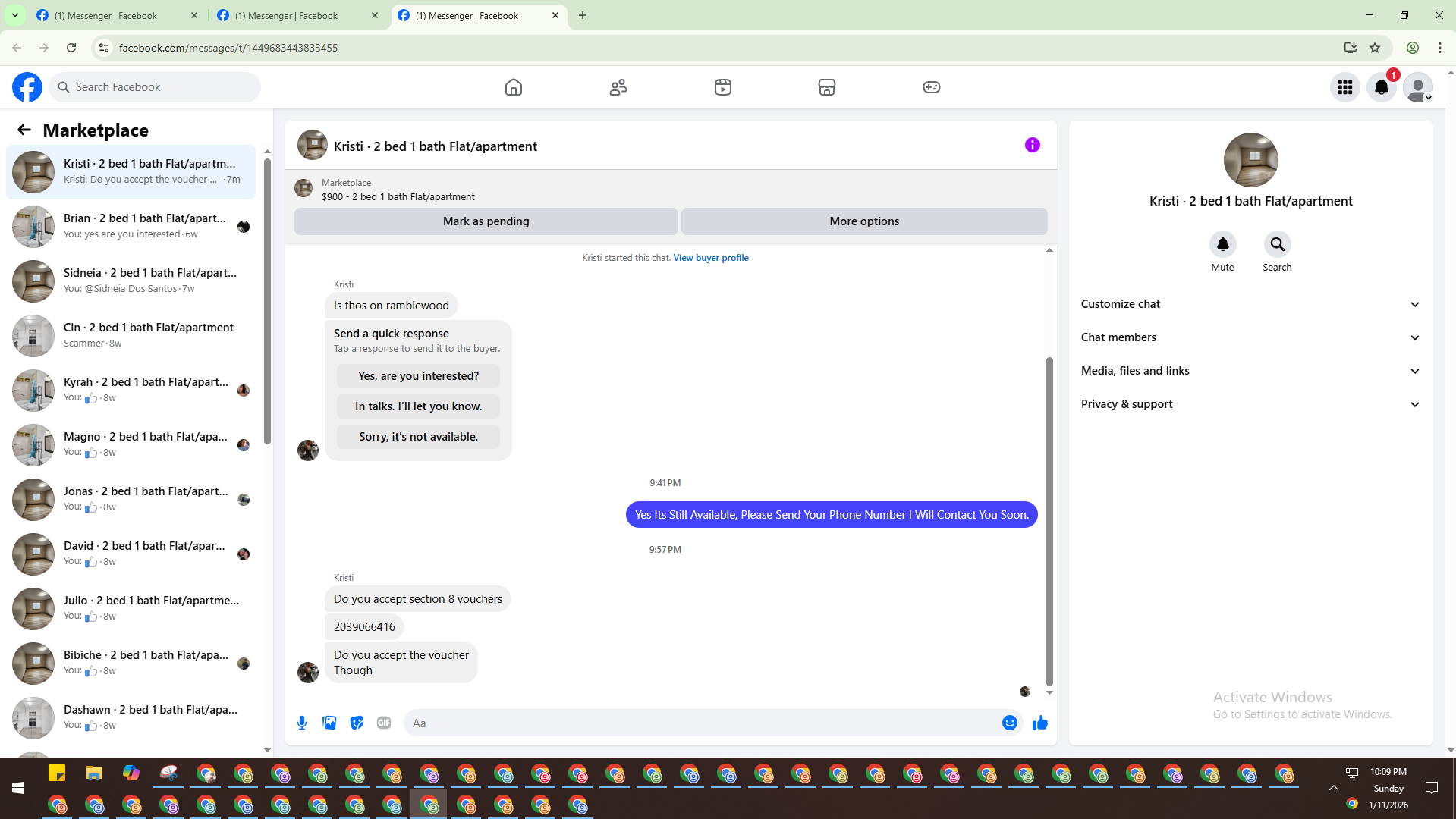Switch to second Messenger browser tab

(298, 15)
